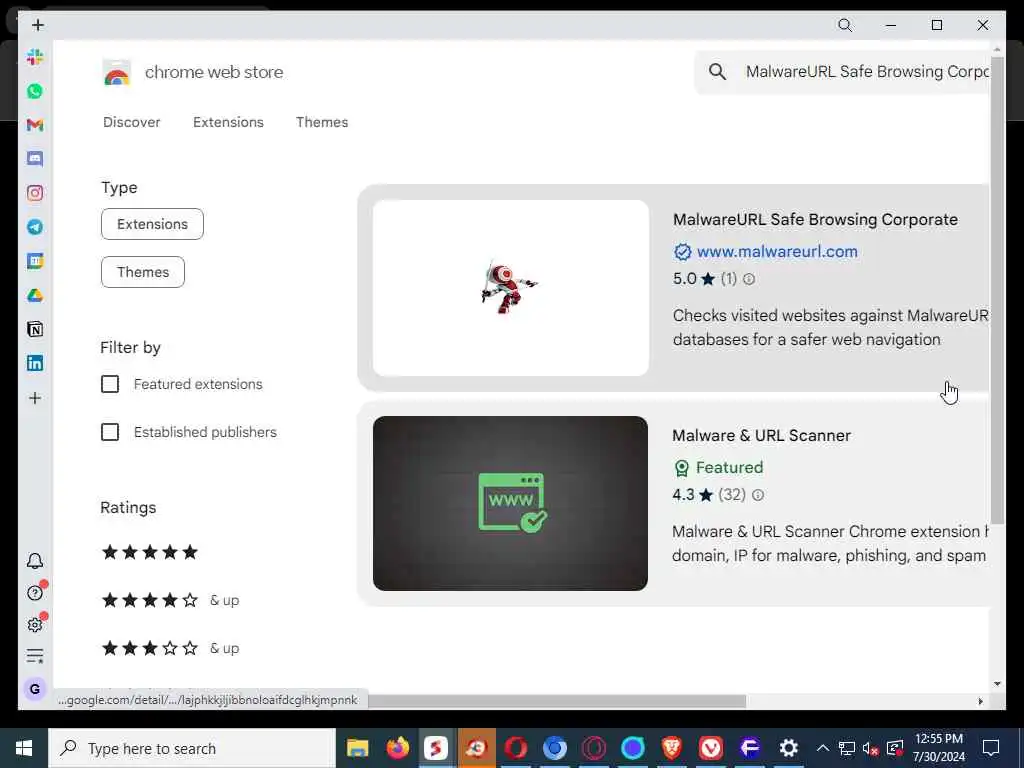Viewport: 1024px width, 768px height.
Task: Filter by three stars & up
Action: [x=170, y=648]
